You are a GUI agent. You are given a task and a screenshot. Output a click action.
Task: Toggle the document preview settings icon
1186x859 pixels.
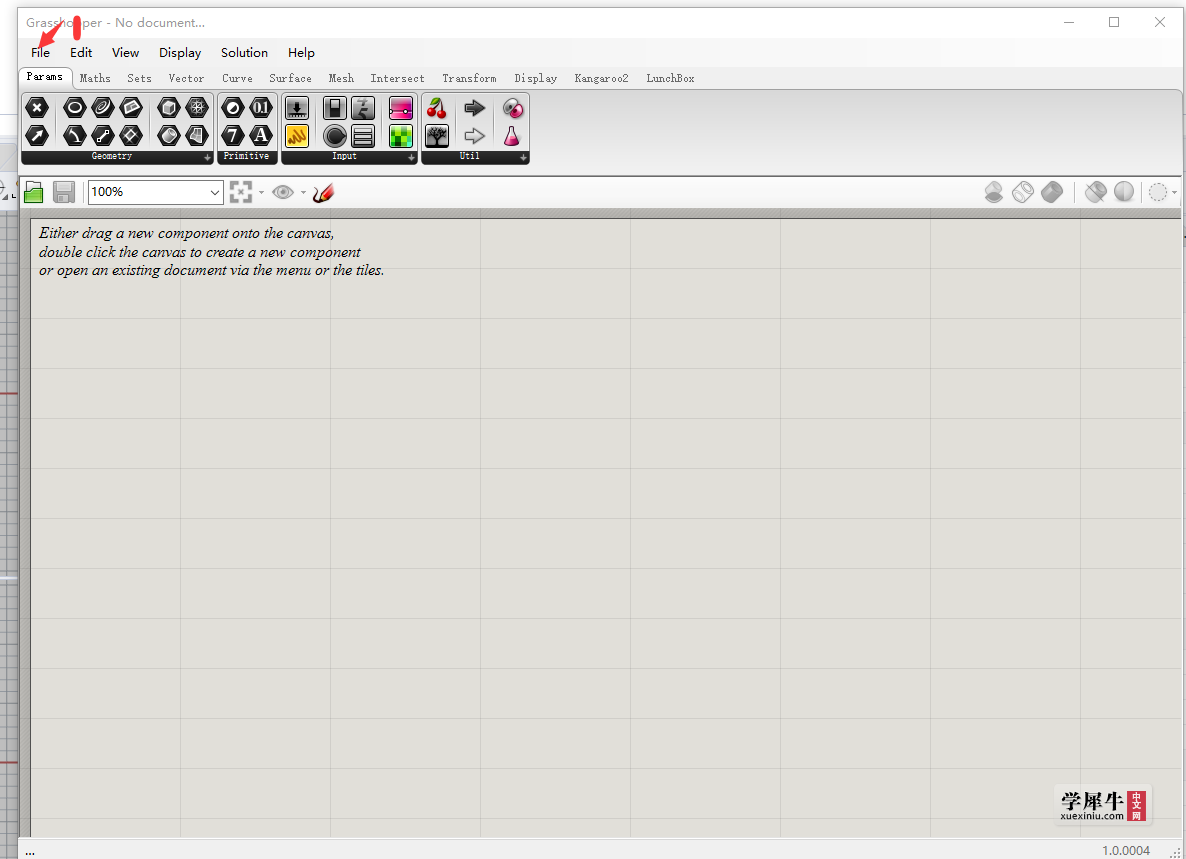[994, 192]
